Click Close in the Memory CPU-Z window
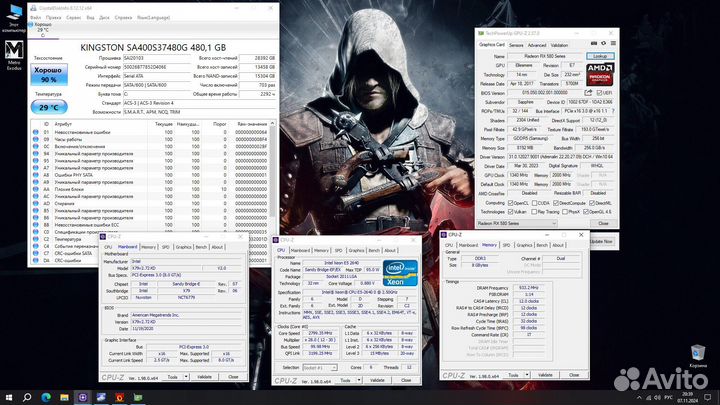Viewport: 720px width, 405px height. coord(574,375)
